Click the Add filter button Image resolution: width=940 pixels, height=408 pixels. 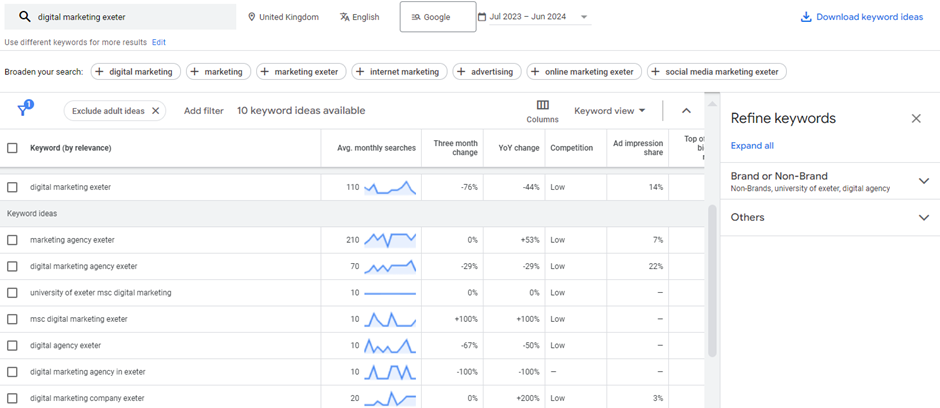[204, 111]
